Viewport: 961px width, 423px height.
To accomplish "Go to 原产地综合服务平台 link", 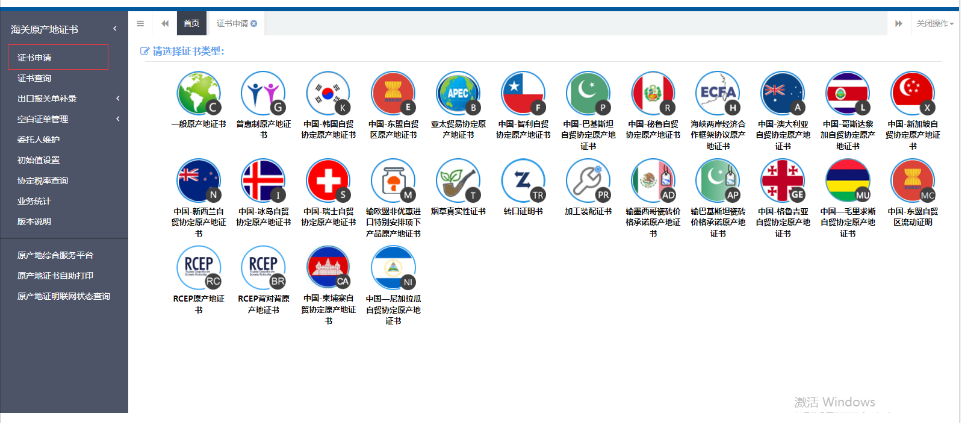I will click(55, 255).
